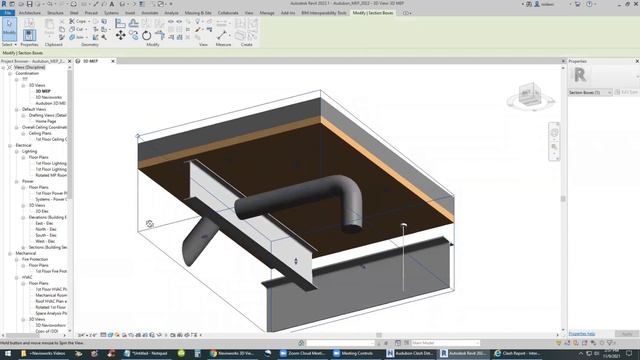This screenshot has width=640, height=360.
Task: Click the Apply button in Properties
Action: click(627, 334)
